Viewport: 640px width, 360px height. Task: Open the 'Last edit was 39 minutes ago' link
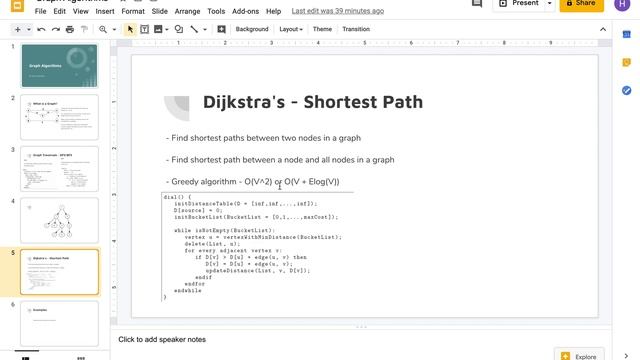click(x=338, y=11)
